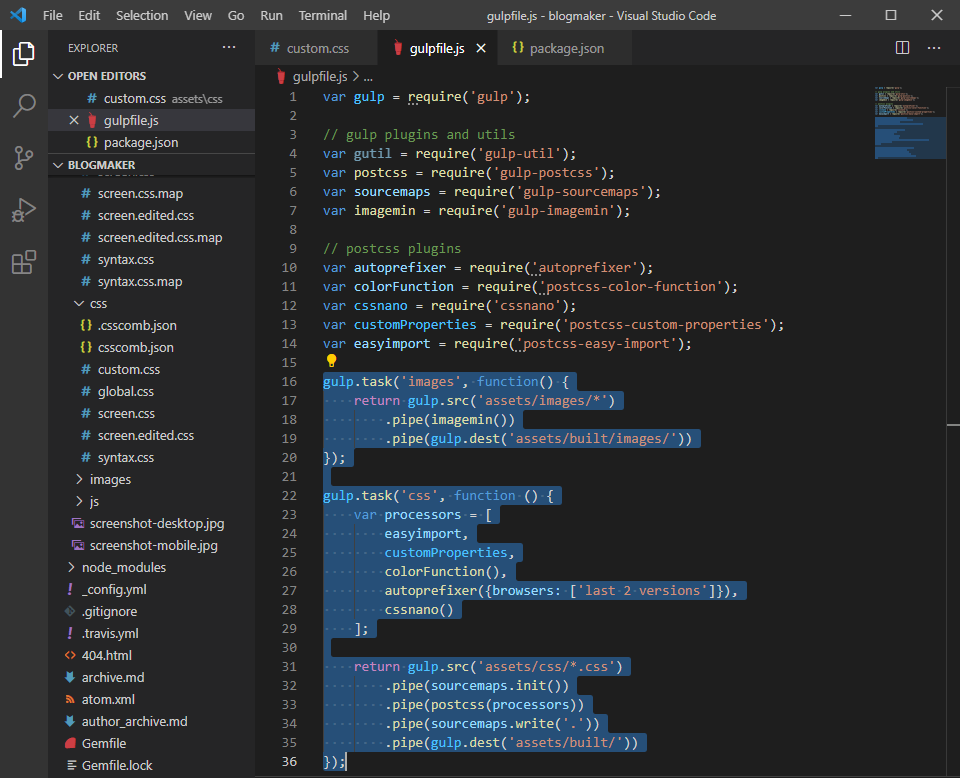Open the Selection menu
This screenshot has width=960, height=778.
[142, 15]
